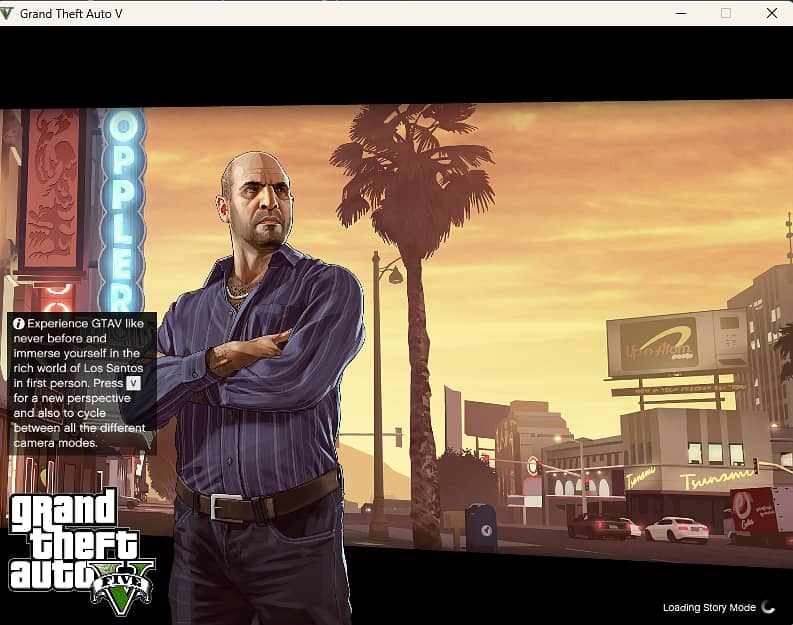Screen dimensions: 793x625
Task: Click "Experience GTAV like" hint text line
Action: 85,324
